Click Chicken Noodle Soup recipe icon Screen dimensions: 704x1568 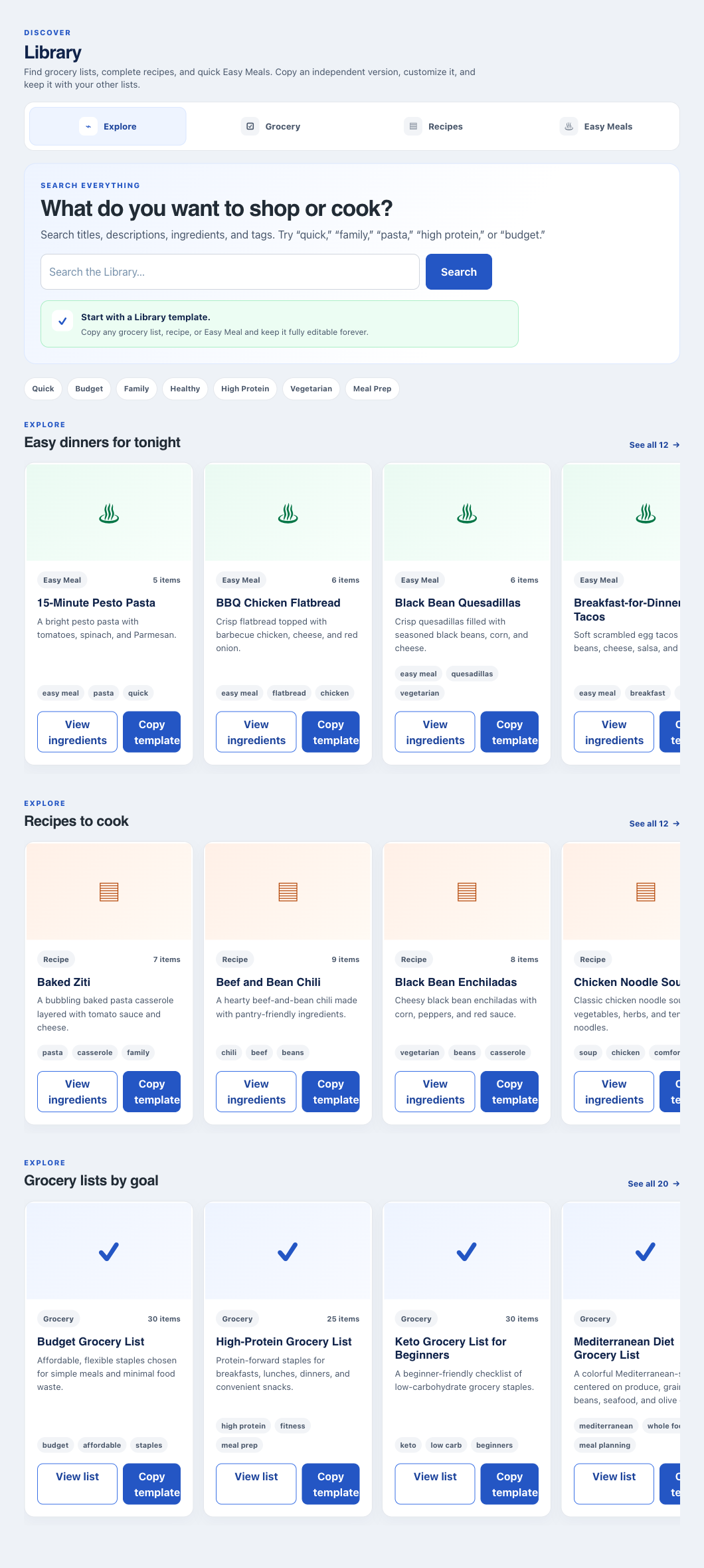tap(646, 892)
